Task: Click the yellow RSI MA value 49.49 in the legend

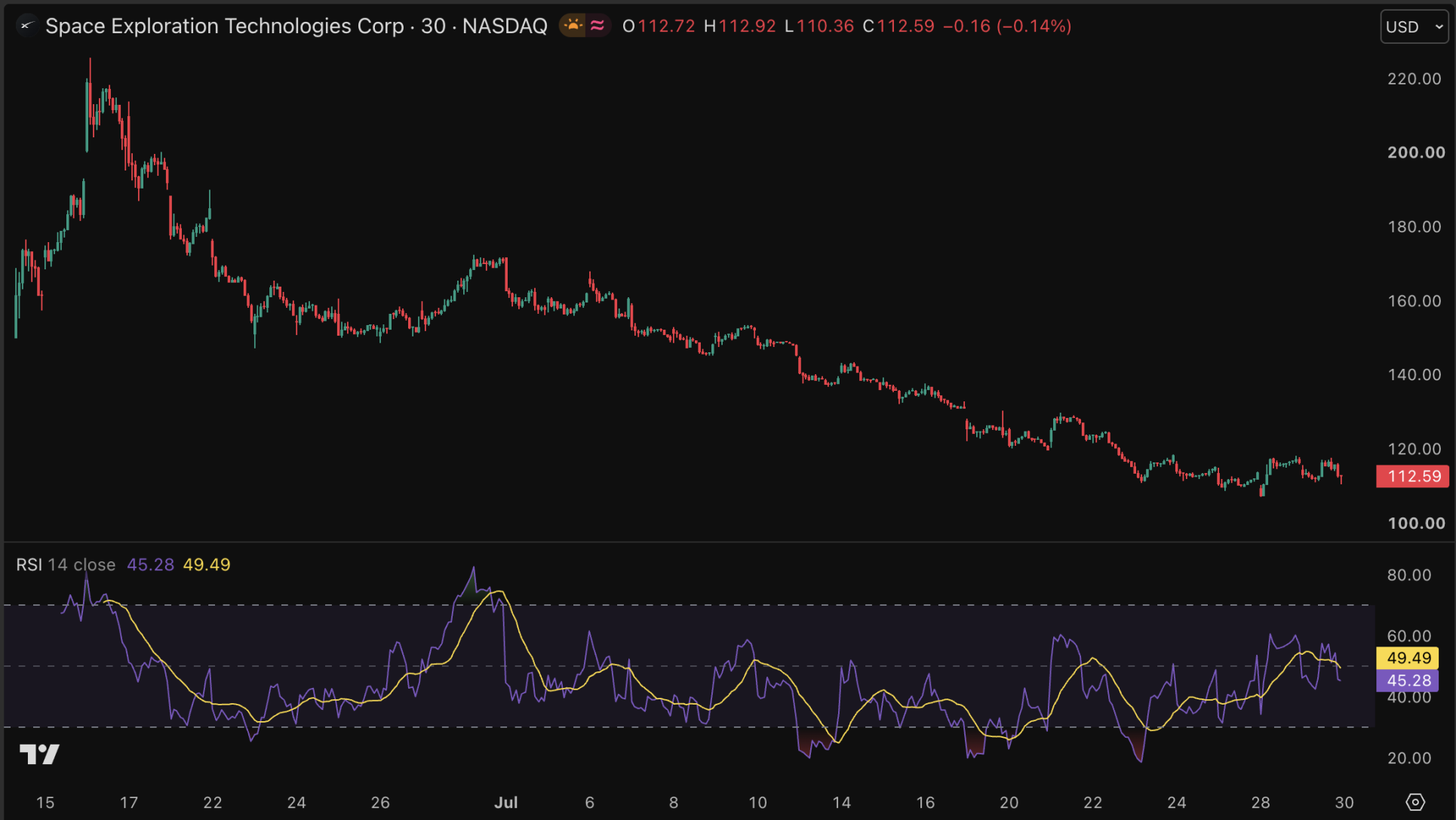Action: coord(207,564)
